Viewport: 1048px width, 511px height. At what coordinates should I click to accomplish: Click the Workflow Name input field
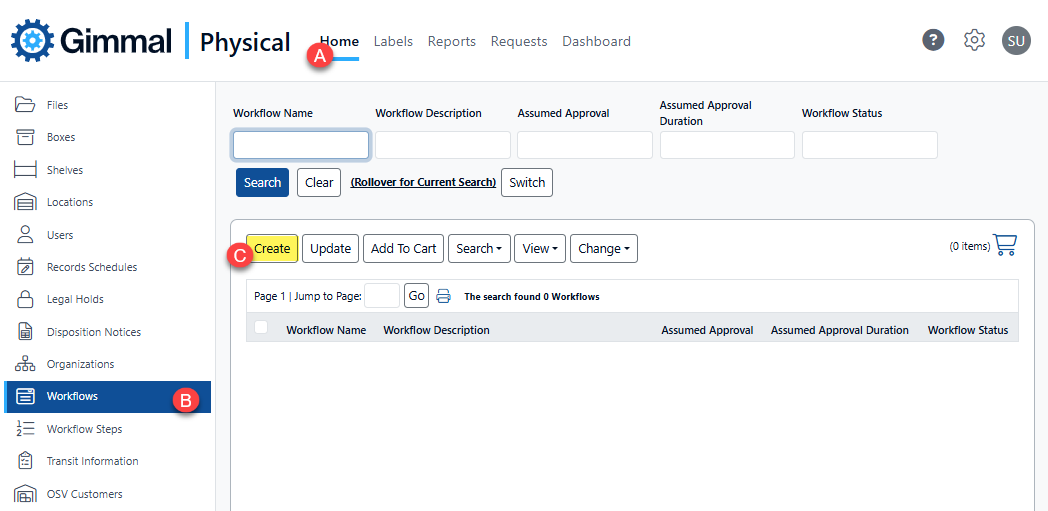301,145
